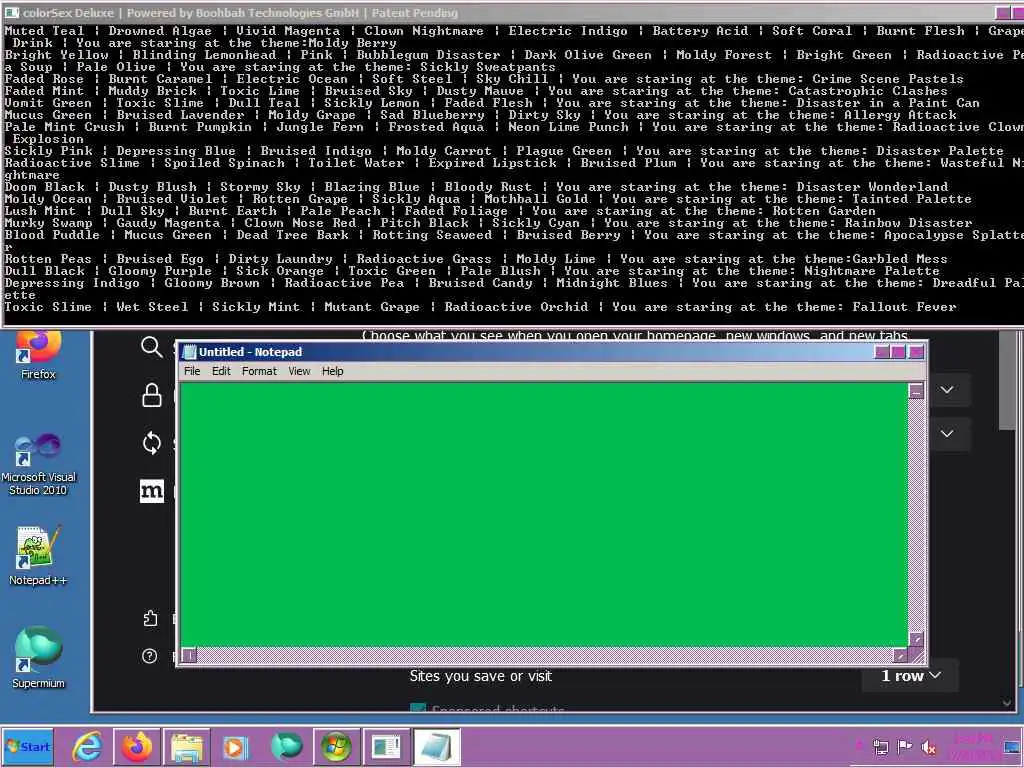1024x768 pixels.
Task: Switch to Supermium in the taskbar
Action: [x=287, y=746]
